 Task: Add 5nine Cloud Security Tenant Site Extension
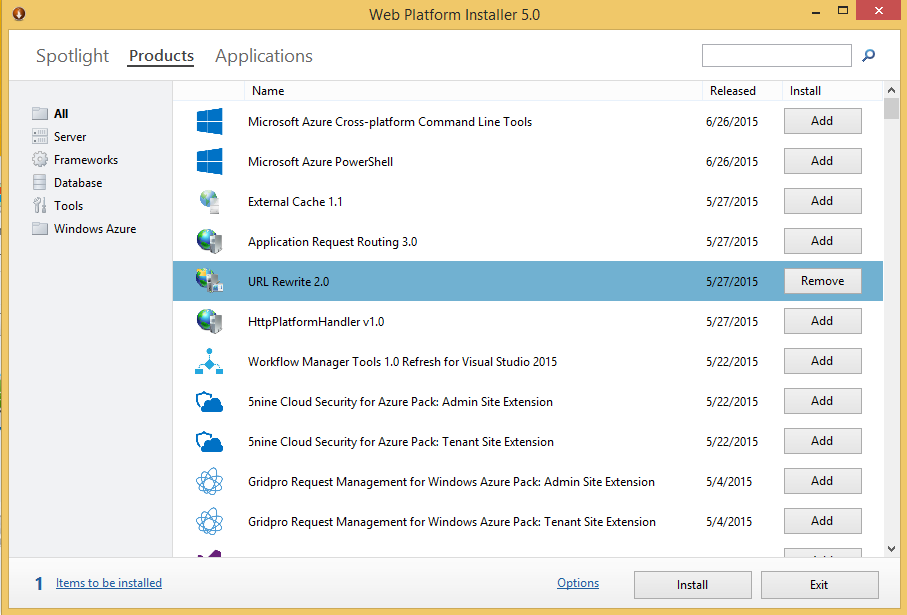point(823,440)
